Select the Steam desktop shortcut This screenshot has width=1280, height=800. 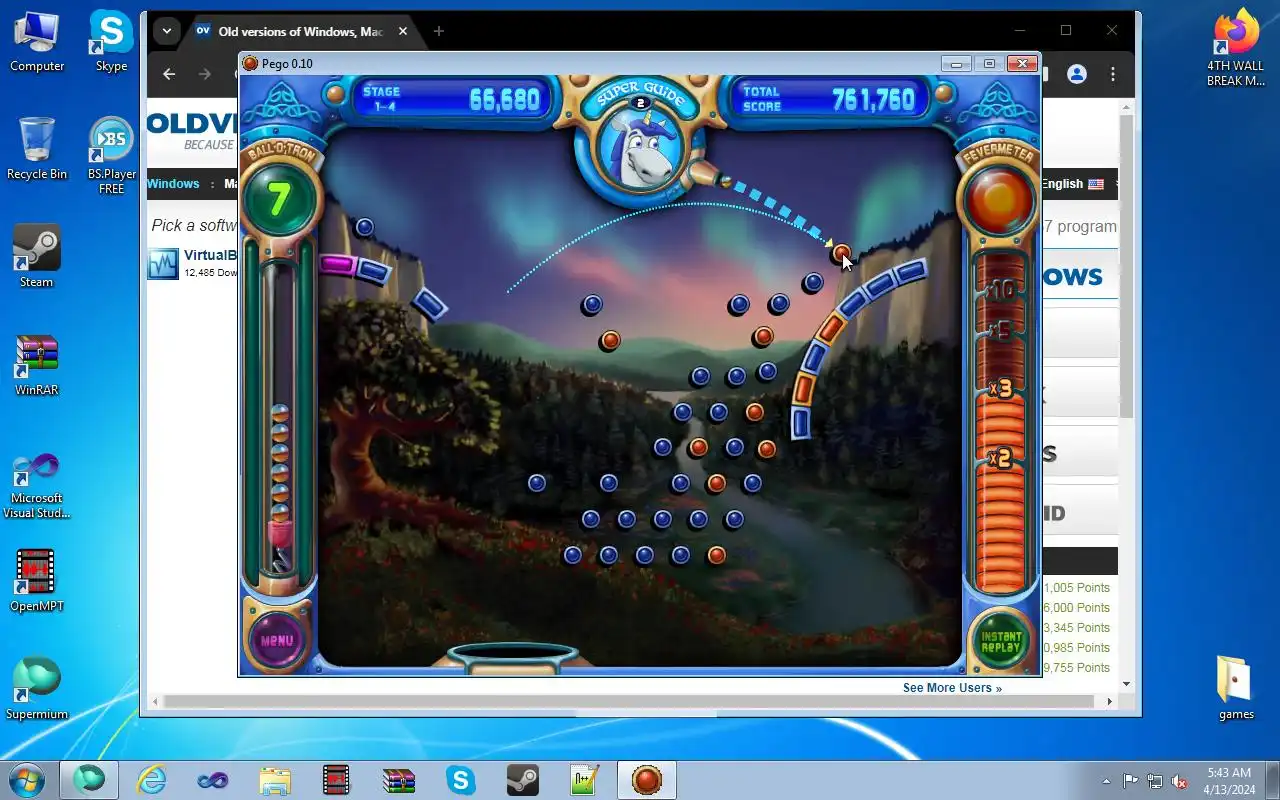37,257
